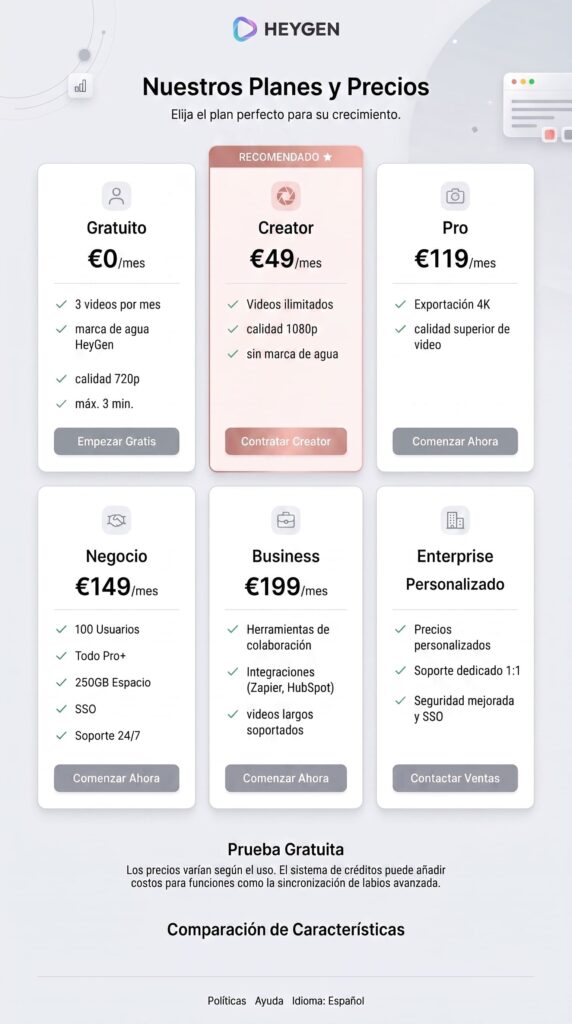
Task: Click the Contactar Ventas button
Action: click(x=455, y=778)
